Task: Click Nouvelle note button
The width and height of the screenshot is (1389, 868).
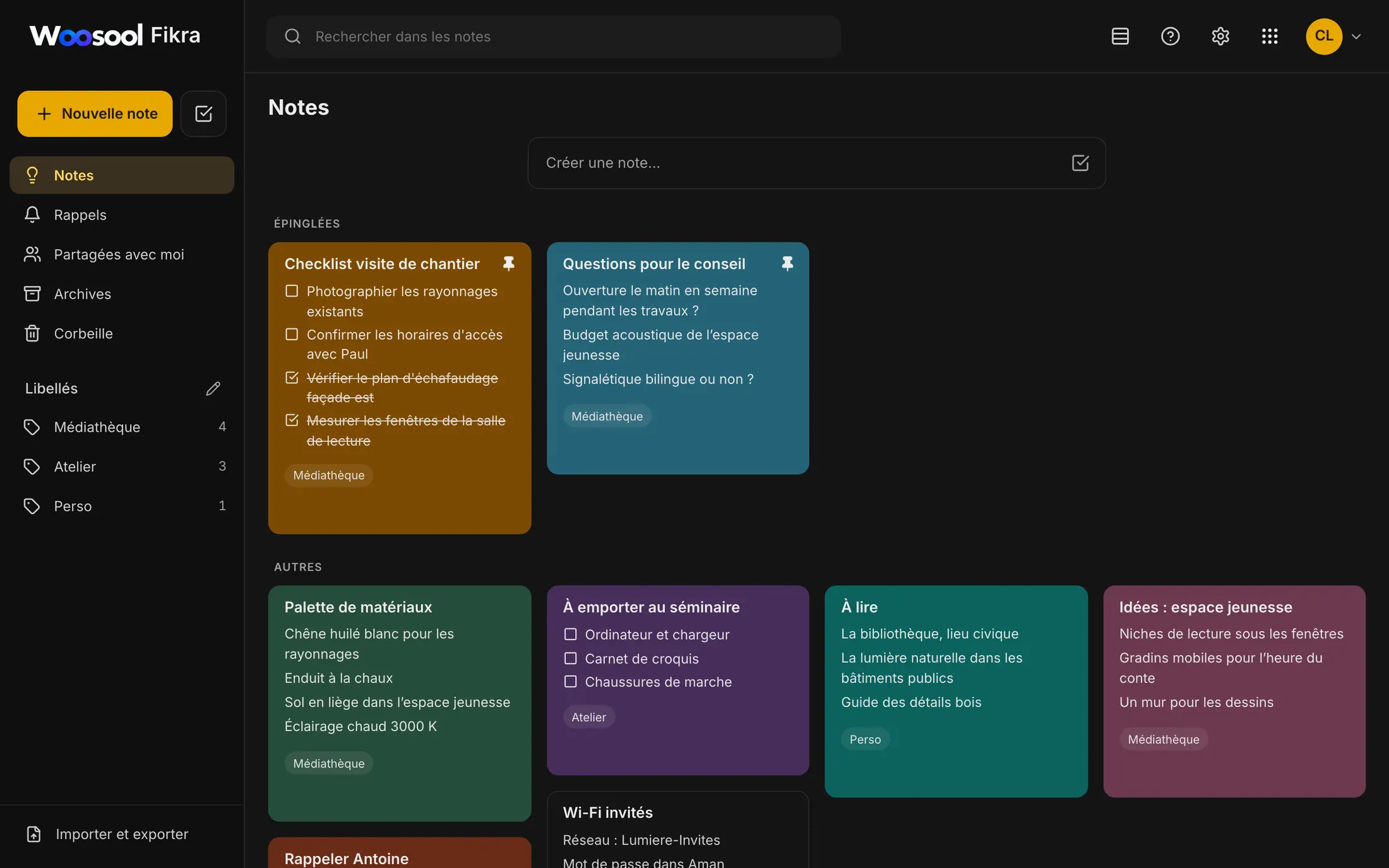Action: coord(95,114)
